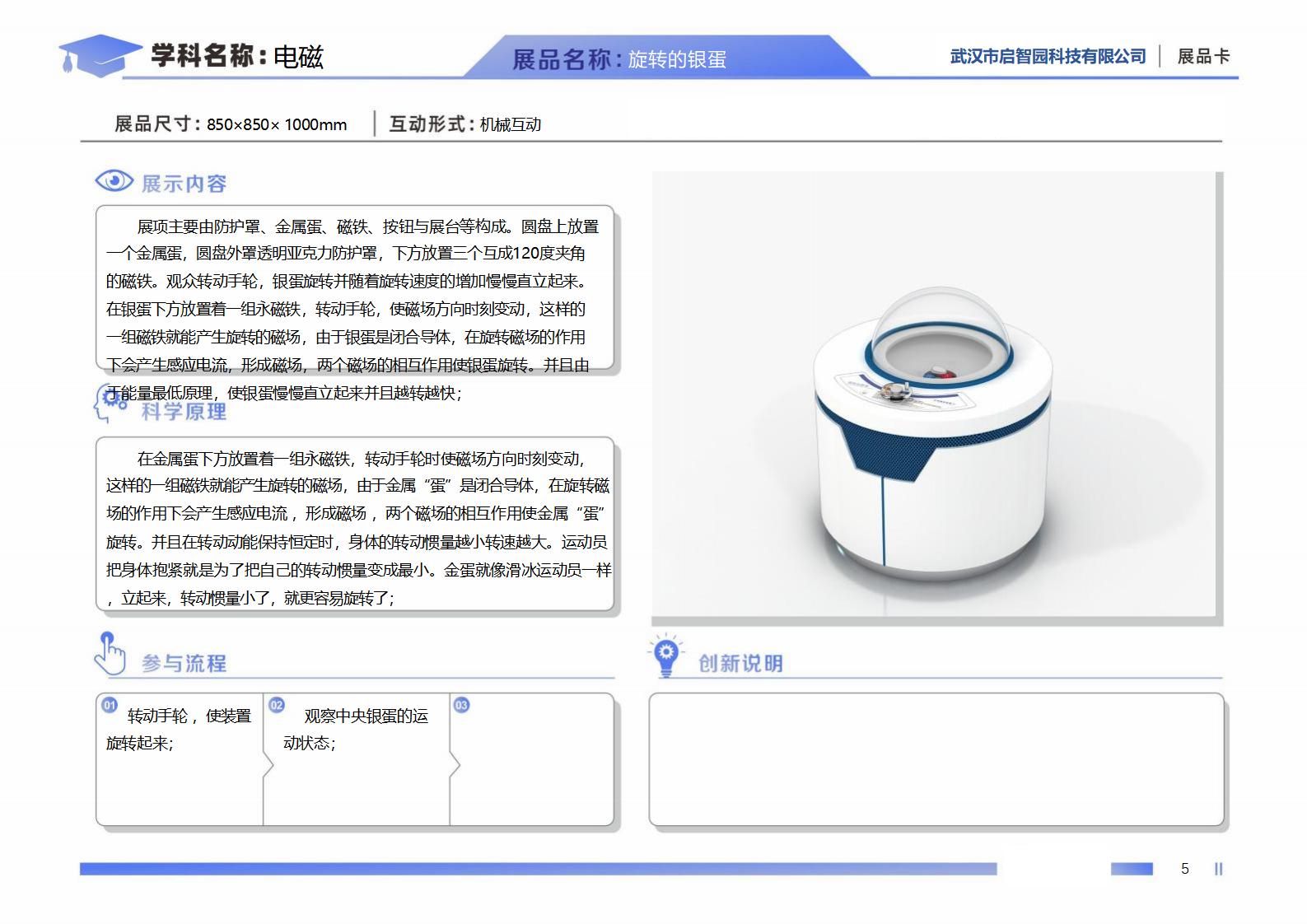Click the empty step 03 panel
Image resolution: width=1307 pixels, height=924 pixels.
pos(532,759)
